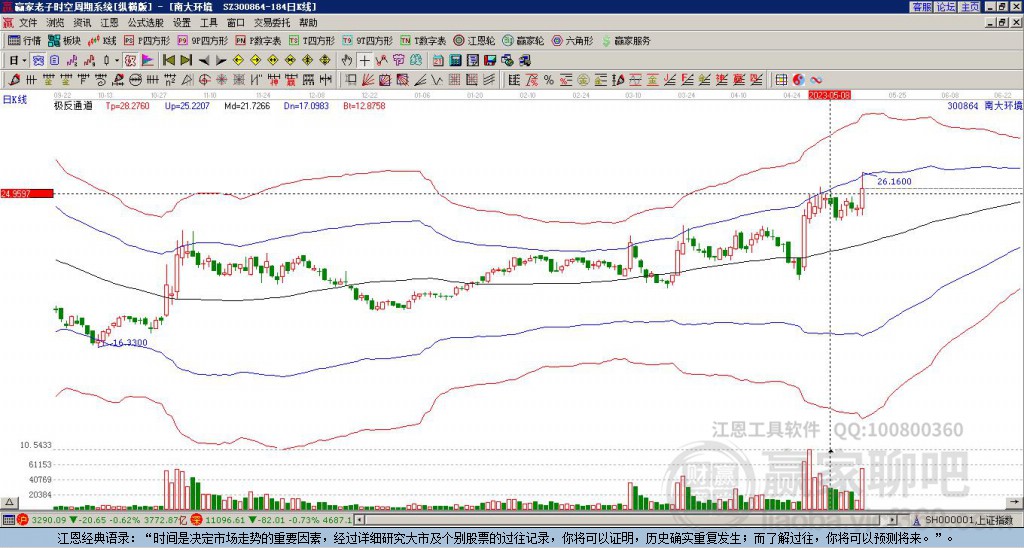This screenshot has height=548, width=1024.
Task: Open the 板块 sector view
Action: click(64, 40)
